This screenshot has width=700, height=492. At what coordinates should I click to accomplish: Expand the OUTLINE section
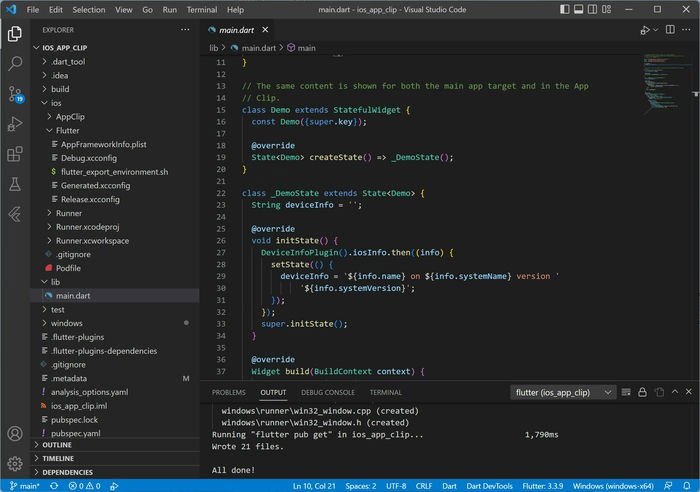(x=57, y=445)
